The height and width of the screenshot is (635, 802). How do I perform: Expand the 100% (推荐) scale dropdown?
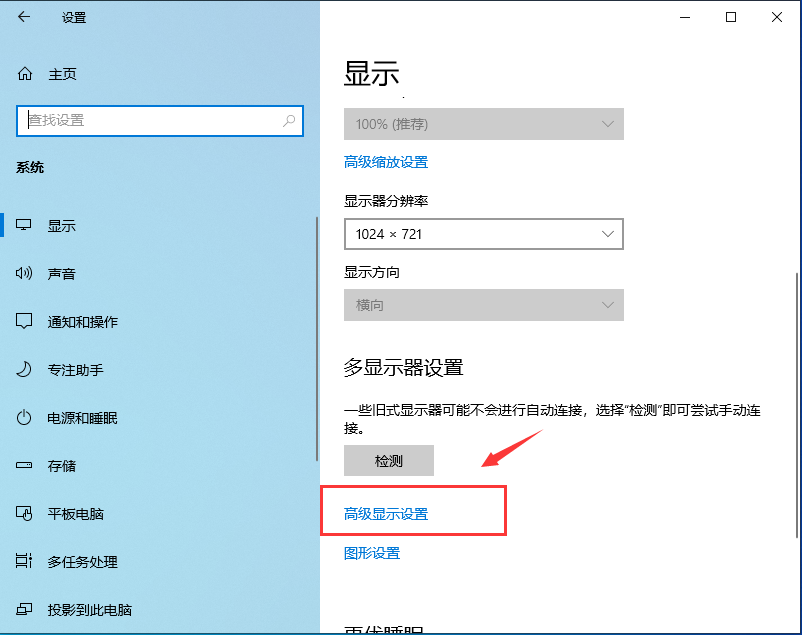click(x=483, y=124)
